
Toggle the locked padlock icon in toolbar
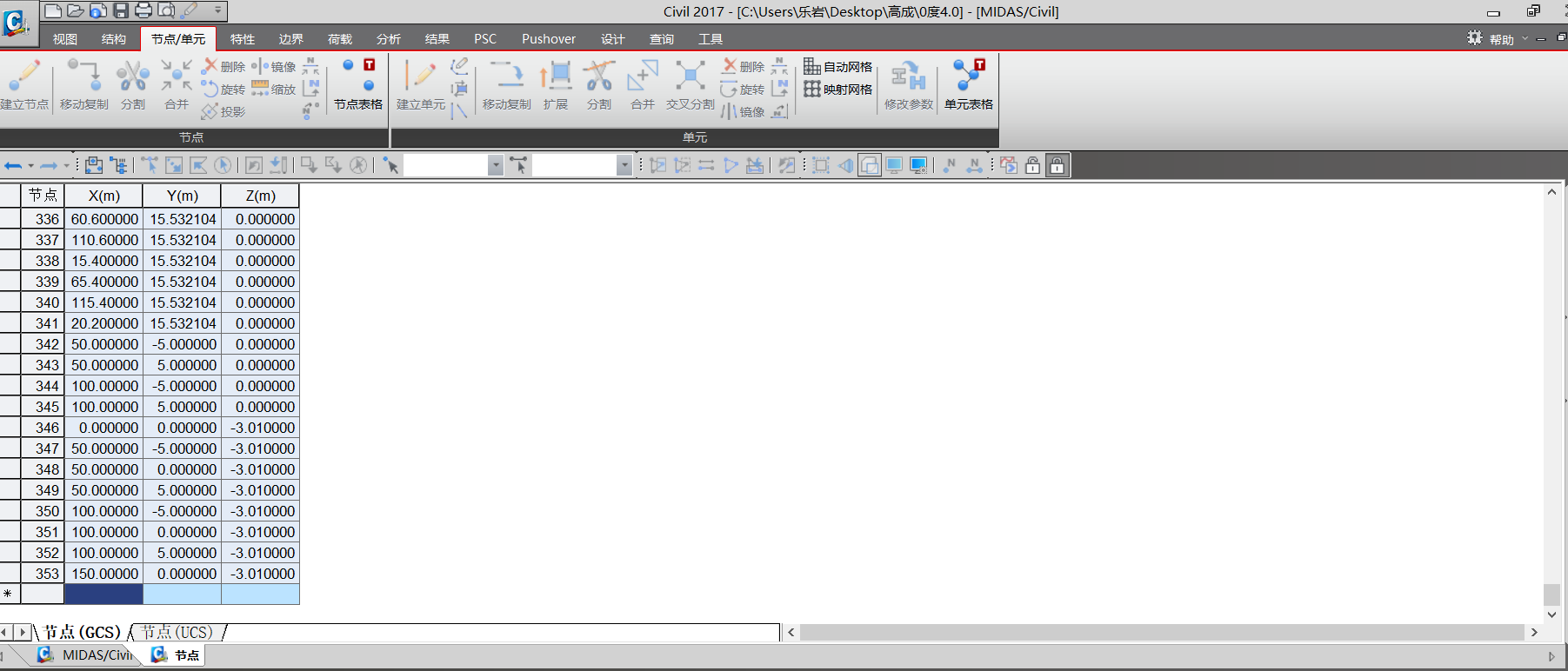pyautogui.click(x=1057, y=165)
